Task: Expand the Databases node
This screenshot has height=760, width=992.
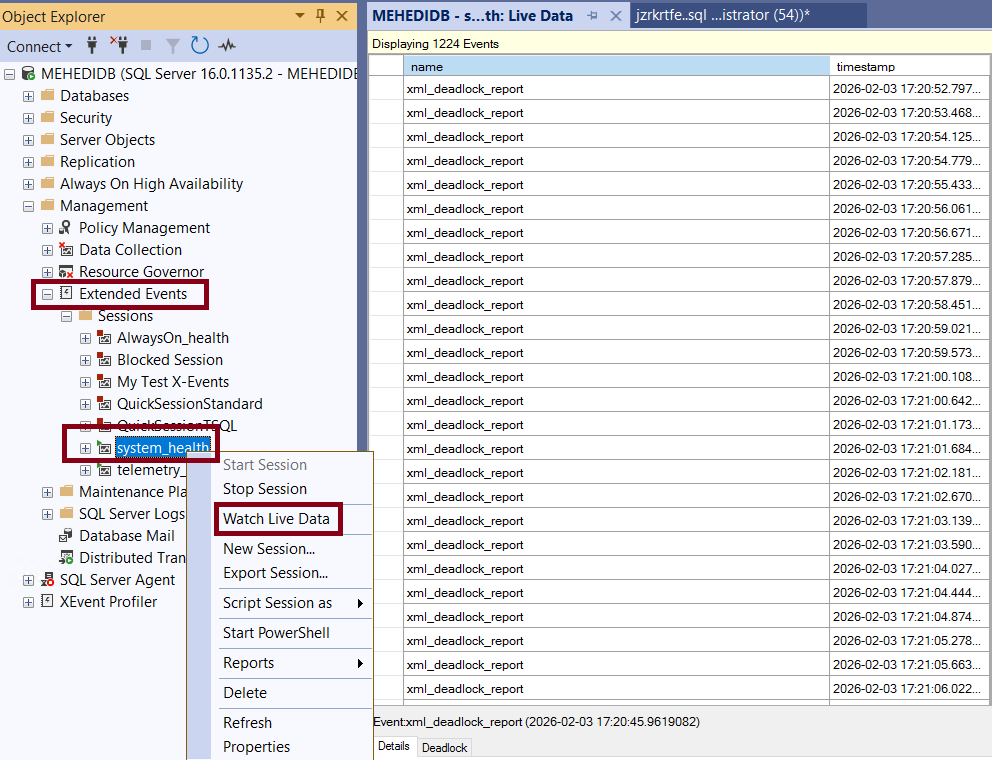Action: (x=29, y=96)
